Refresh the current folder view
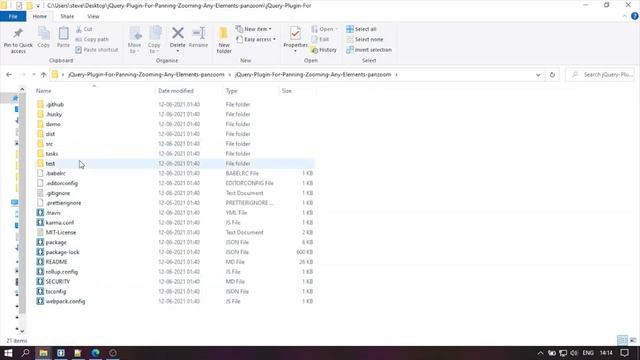 coord(552,75)
